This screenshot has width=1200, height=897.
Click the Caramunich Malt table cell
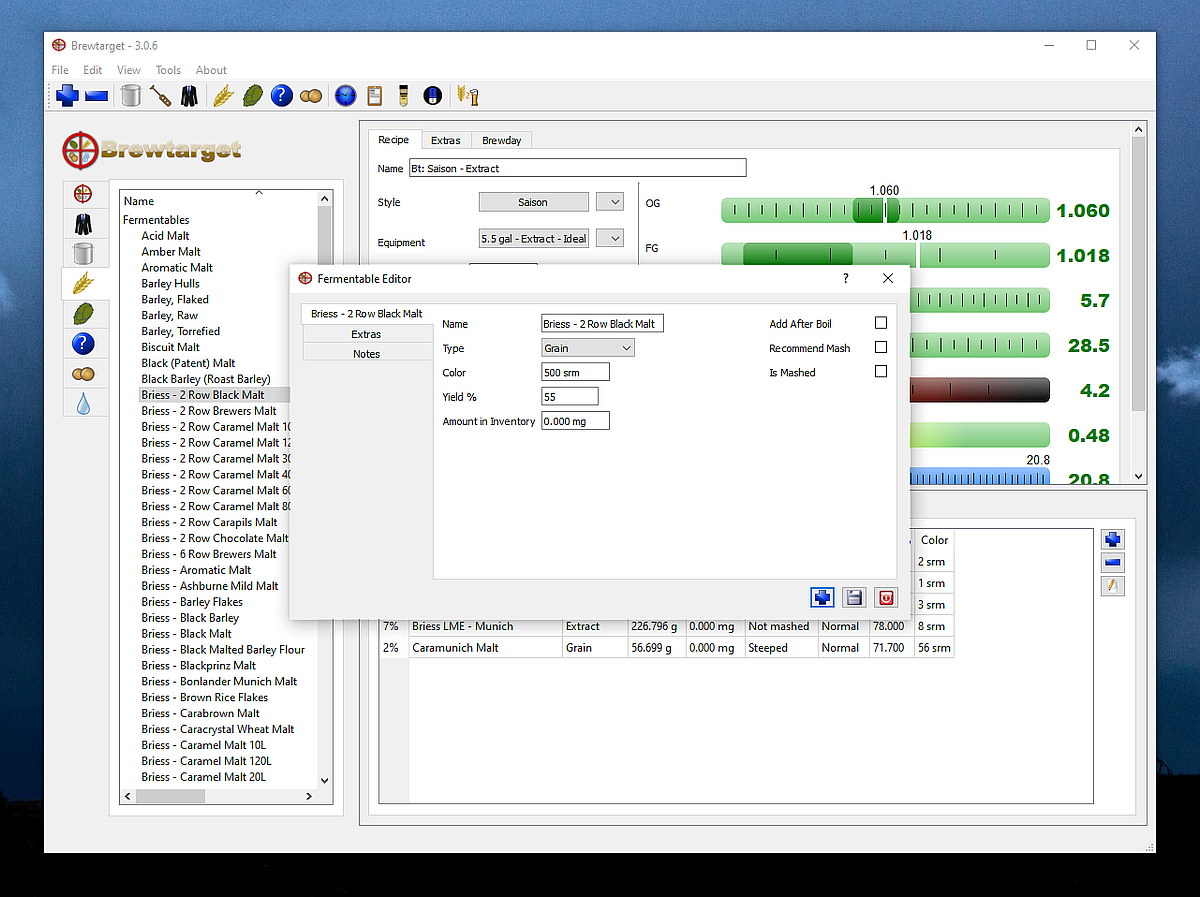click(x=485, y=647)
